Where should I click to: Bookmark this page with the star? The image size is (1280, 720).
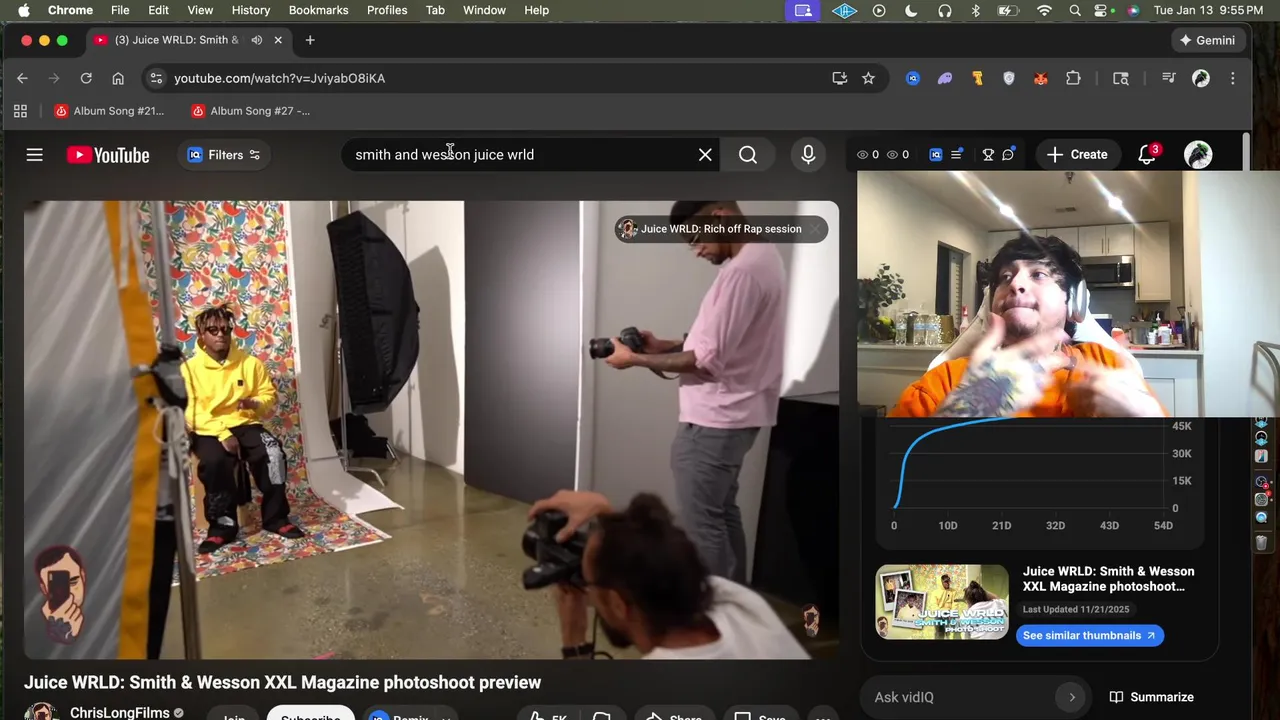[868, 78]
